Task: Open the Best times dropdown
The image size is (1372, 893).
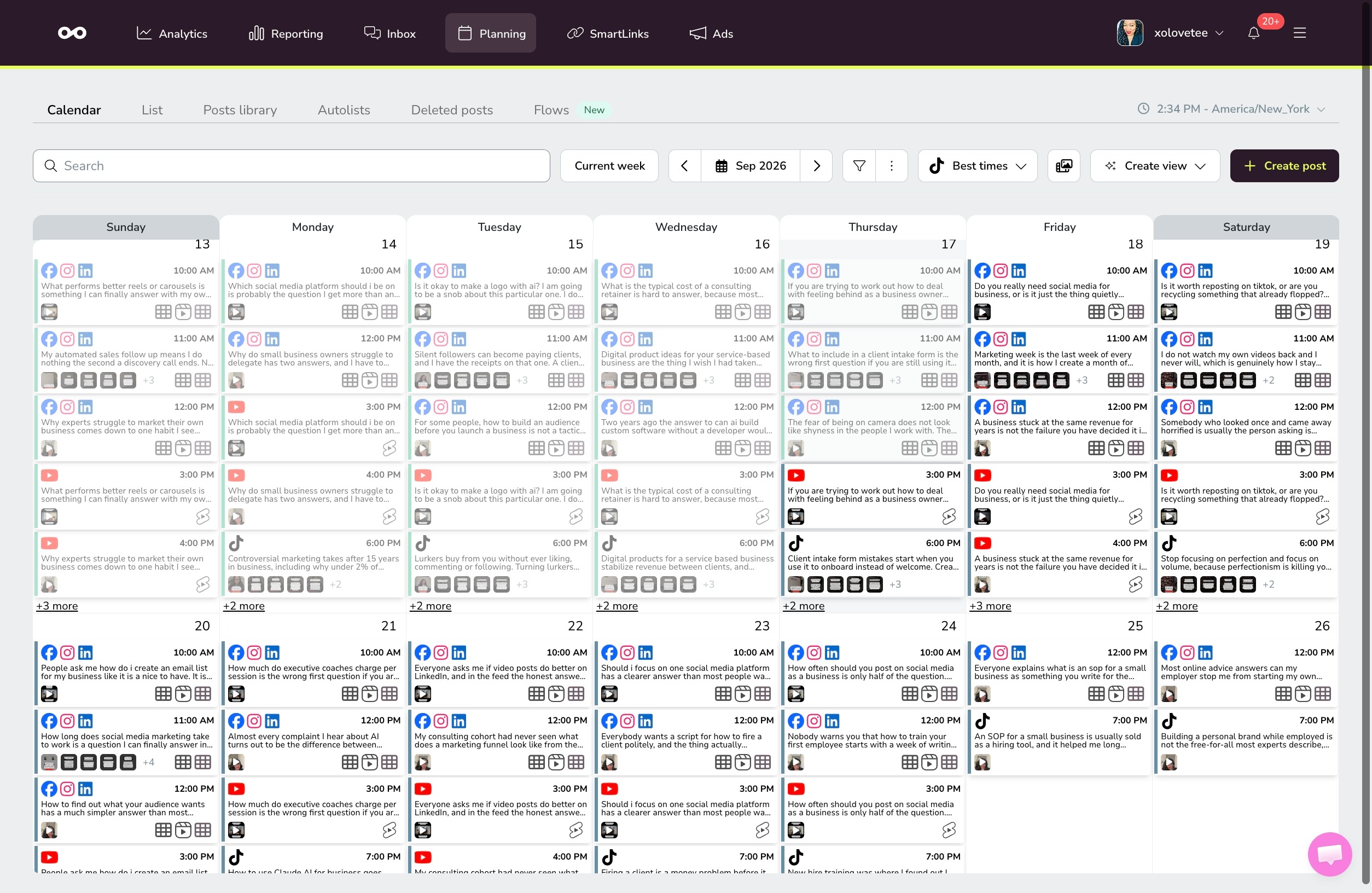Action: click(x=977, y=166)
